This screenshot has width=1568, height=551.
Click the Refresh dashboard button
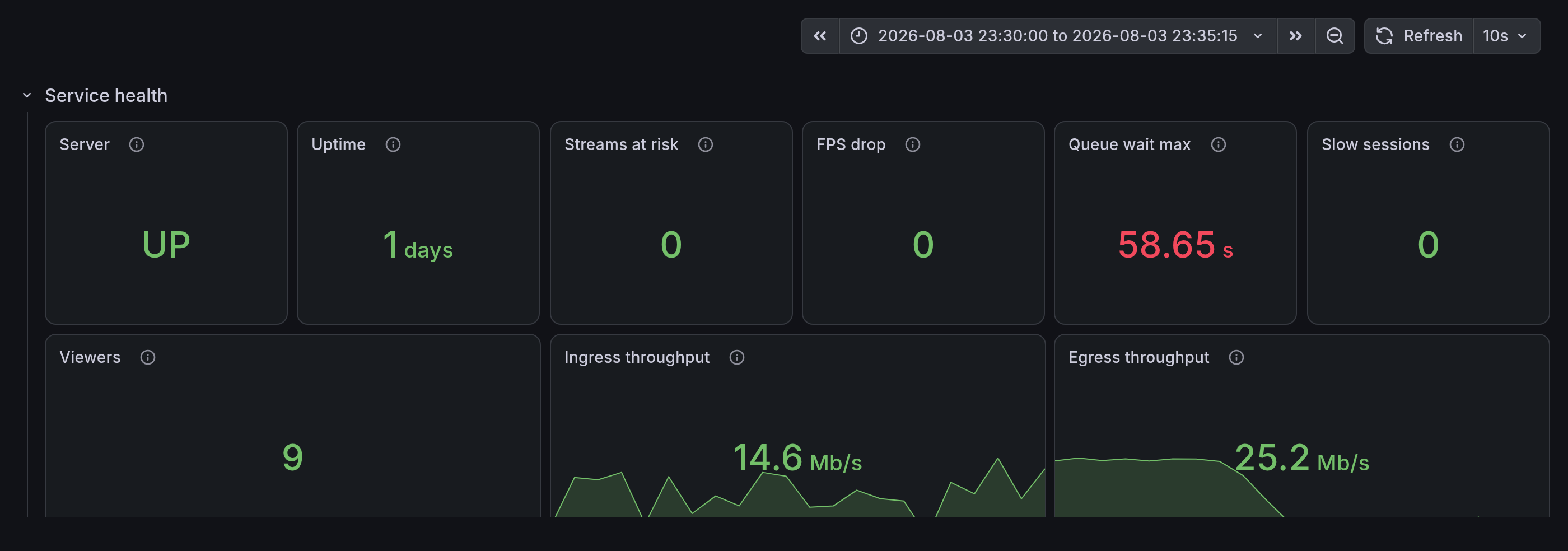point(1418,36)
